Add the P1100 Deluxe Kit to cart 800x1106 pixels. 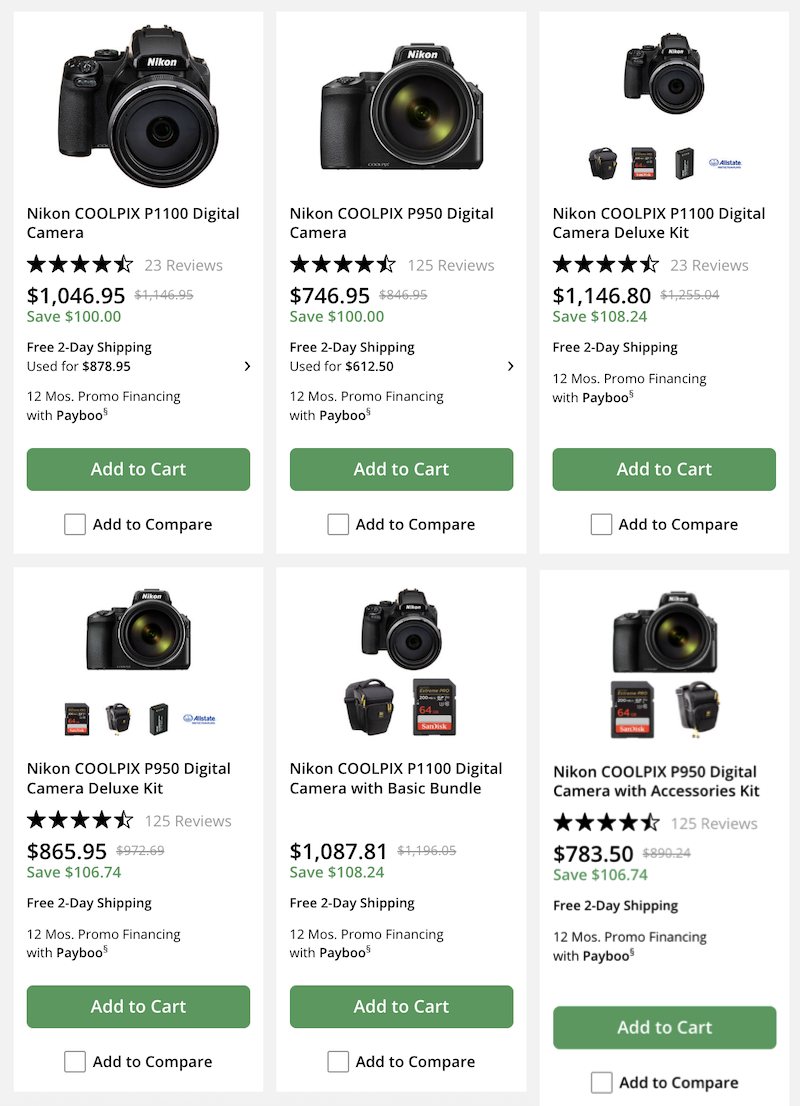tap(664, 469)
